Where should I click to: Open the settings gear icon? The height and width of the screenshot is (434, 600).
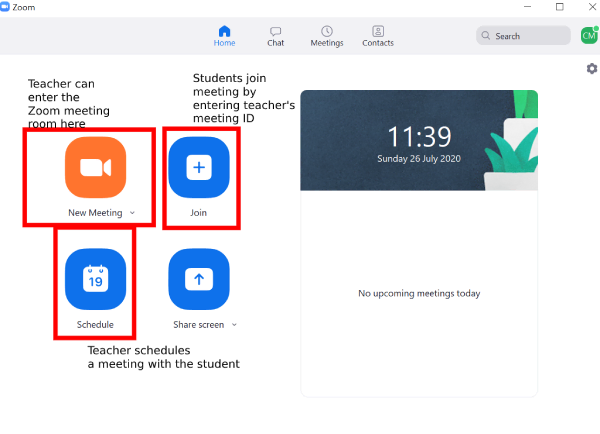592,69
